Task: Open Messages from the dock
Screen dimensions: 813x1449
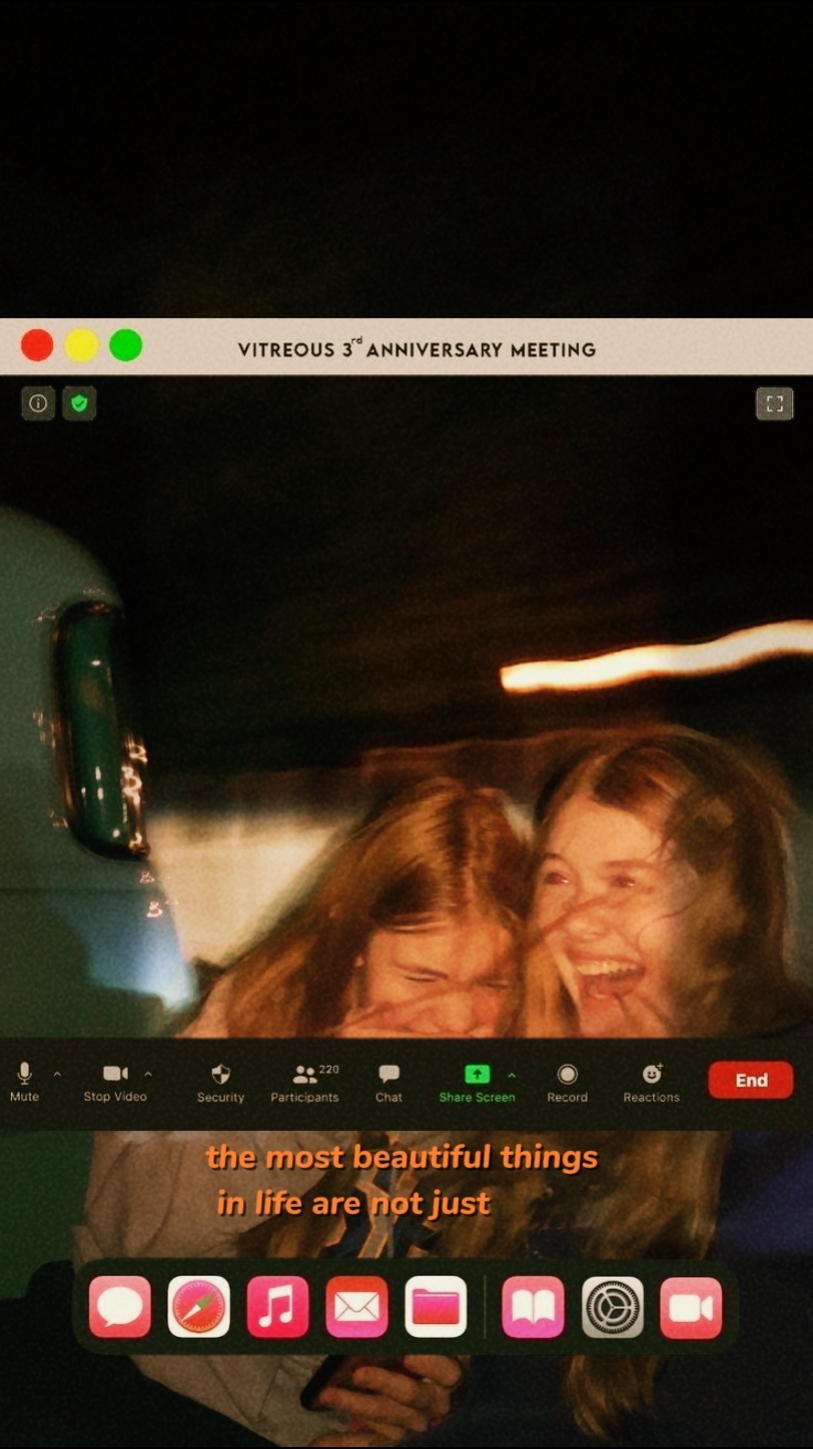Action: pos(120,1307)
